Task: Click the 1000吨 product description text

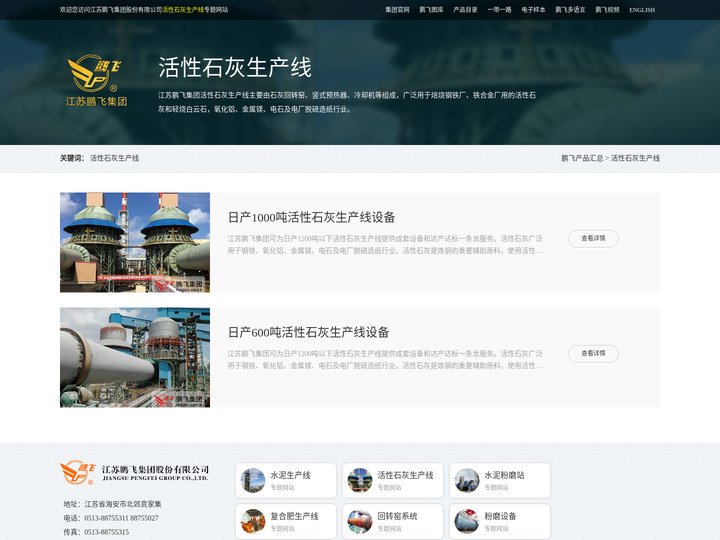Action: point(385,245)
